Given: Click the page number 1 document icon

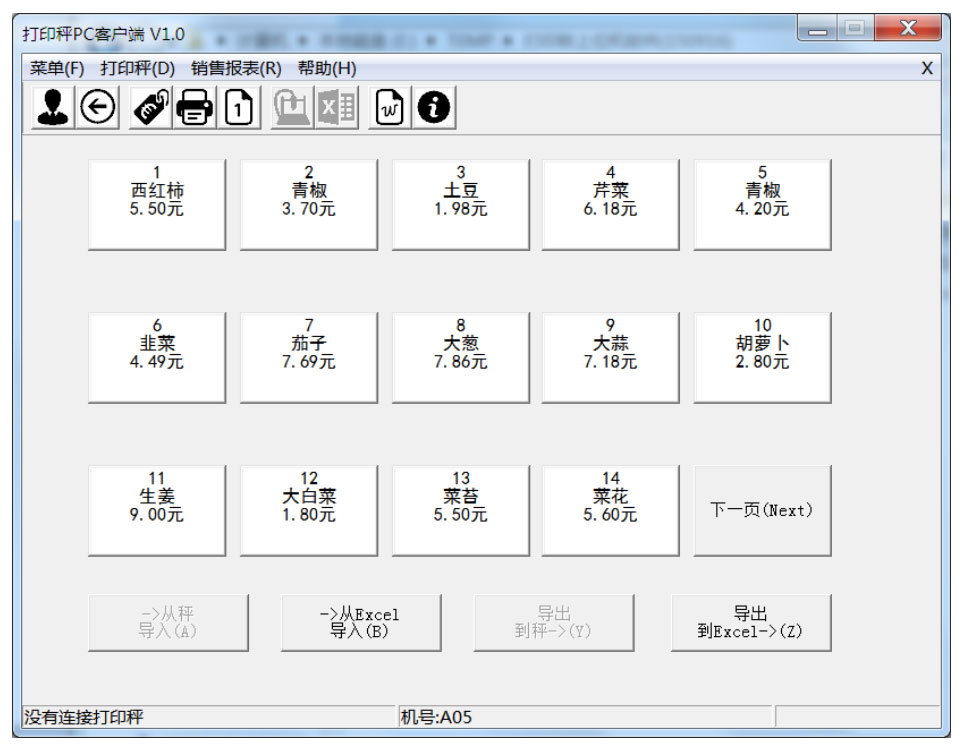Looking at the screenshot, I should [238, 107].
